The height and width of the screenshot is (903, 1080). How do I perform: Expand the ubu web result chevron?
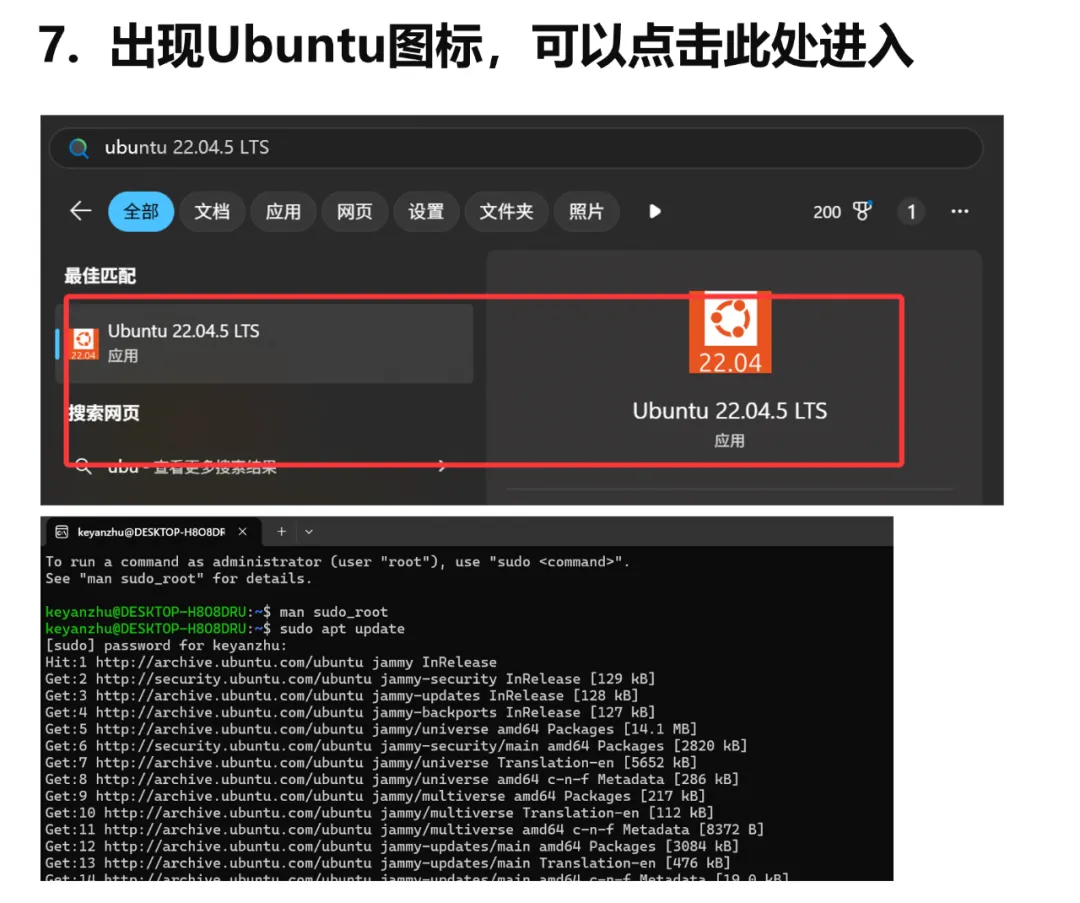[x=442, y=467]
